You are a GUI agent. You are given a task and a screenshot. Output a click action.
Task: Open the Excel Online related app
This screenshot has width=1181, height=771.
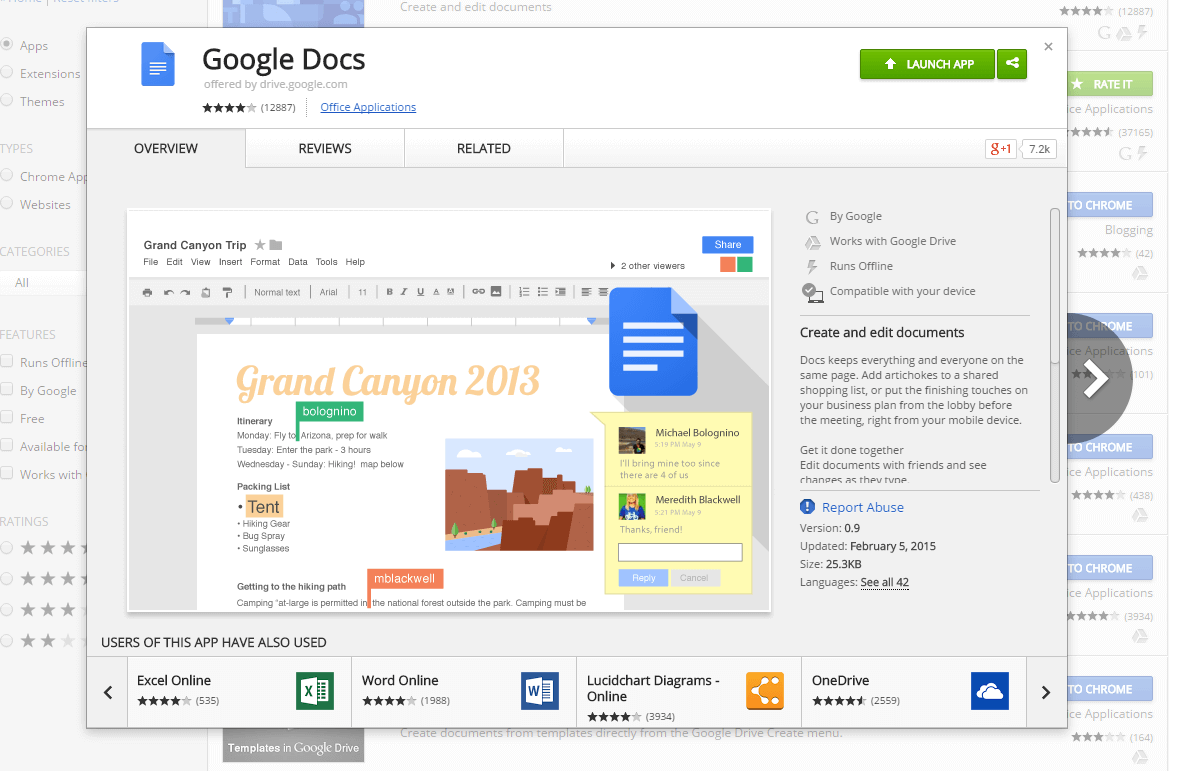pyautogui.click(x=239, y=692)
